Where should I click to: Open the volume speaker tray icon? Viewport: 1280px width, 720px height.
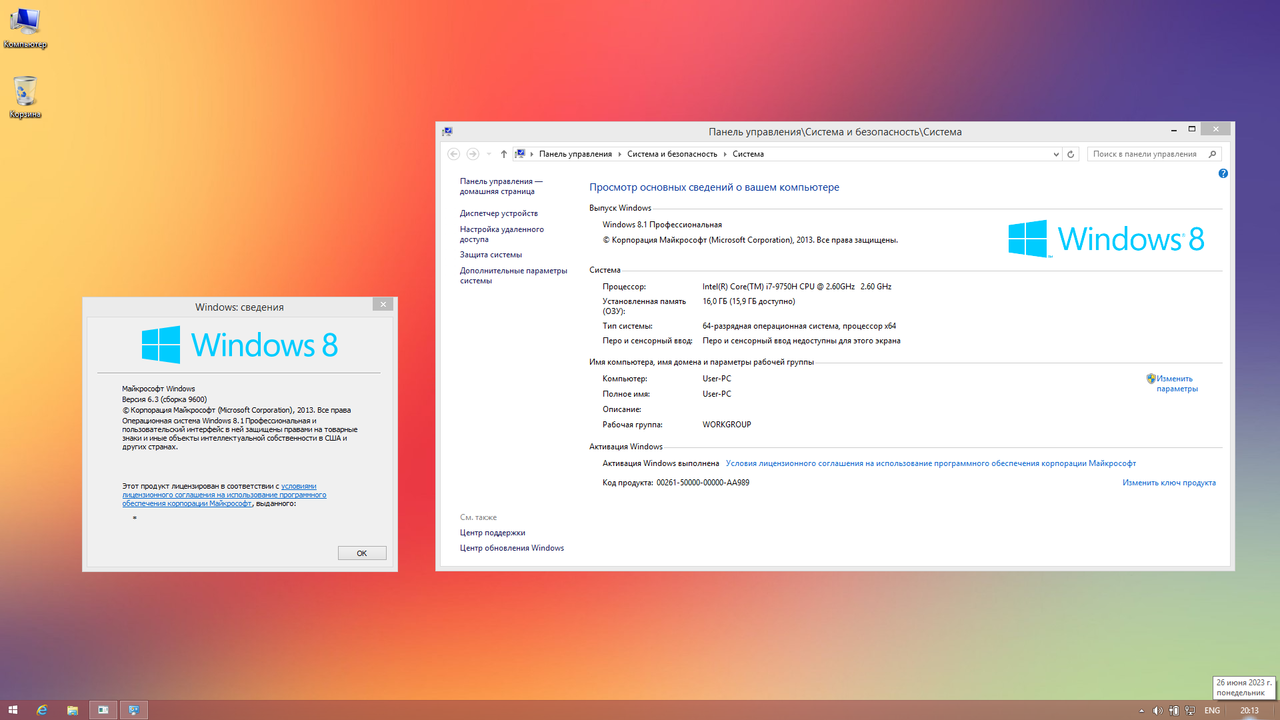coord(1157,710)
